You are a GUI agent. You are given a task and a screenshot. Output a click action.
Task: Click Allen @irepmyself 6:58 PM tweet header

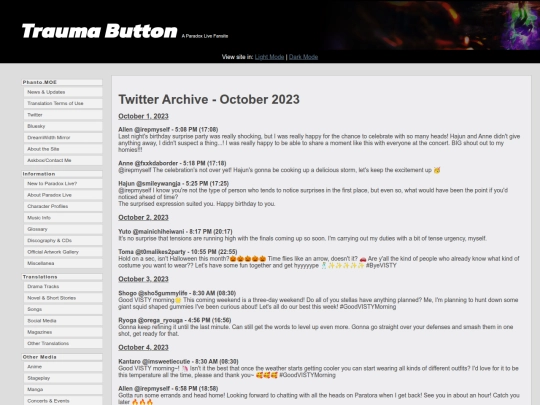point(168,388)
